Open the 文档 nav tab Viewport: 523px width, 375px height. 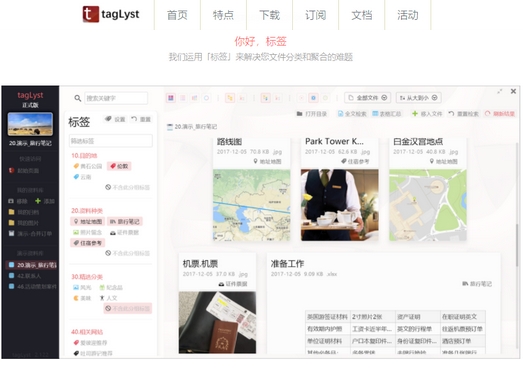click(x=362, y=15)
